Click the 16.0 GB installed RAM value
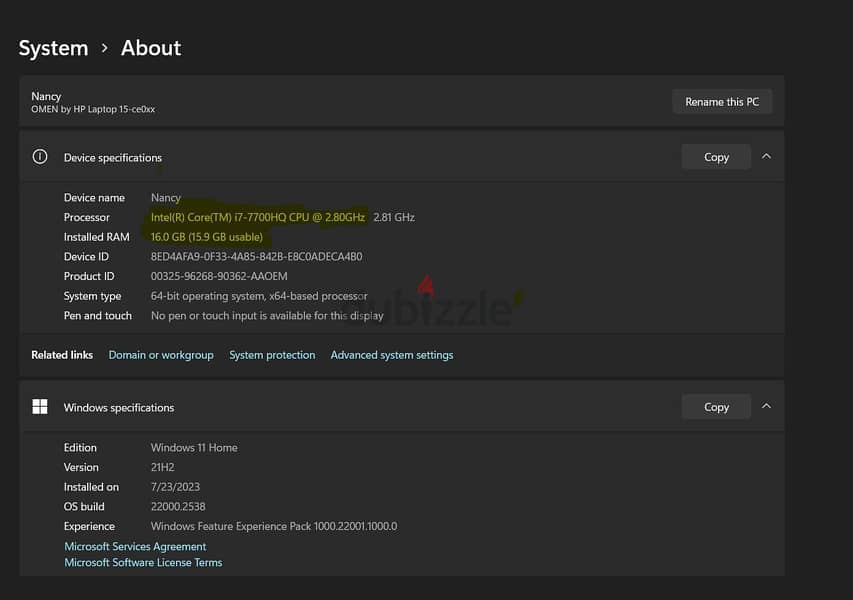This screenshot has height=600, width=853. point(207,237)
